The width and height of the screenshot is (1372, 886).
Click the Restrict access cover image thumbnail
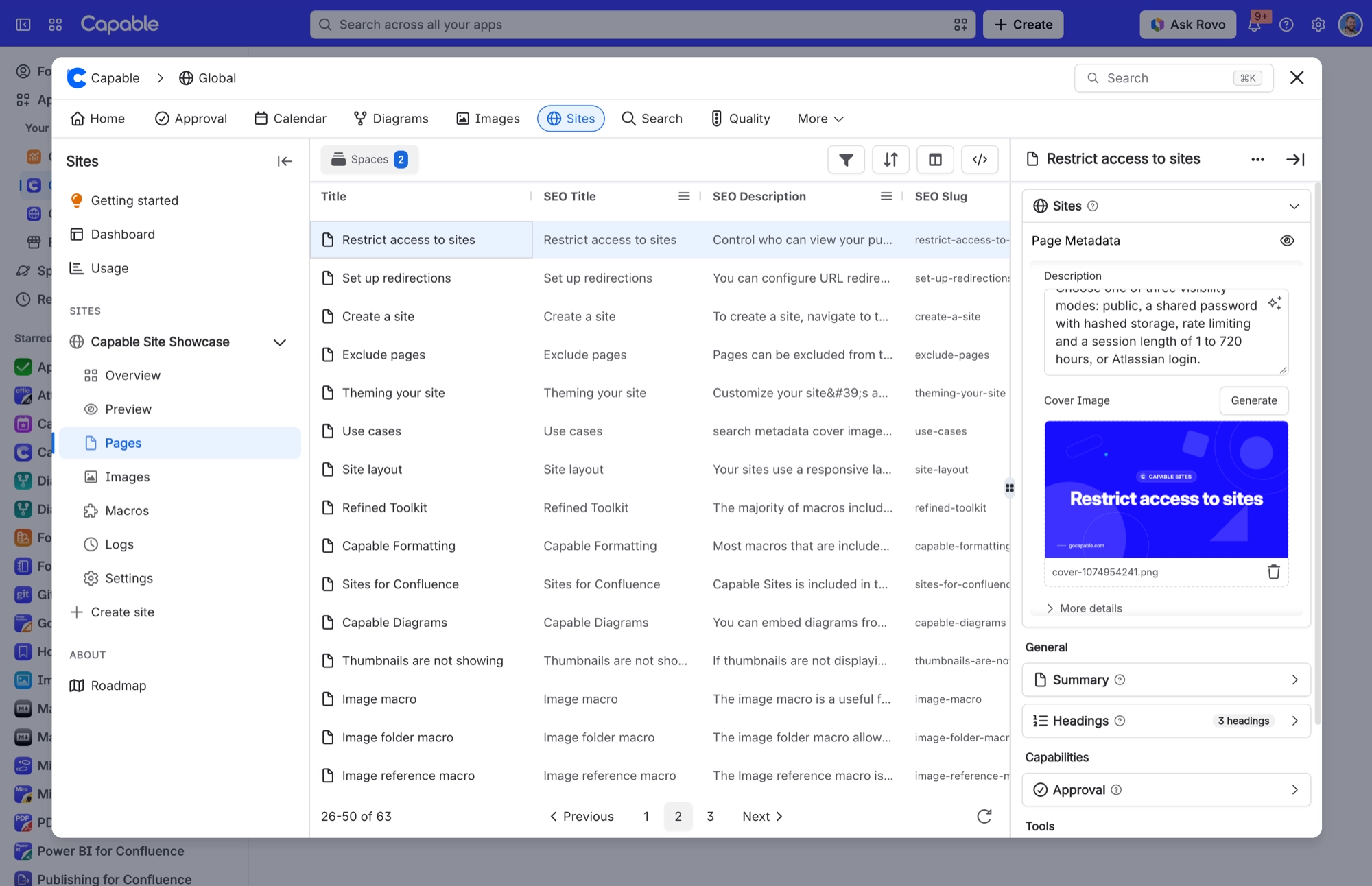click(x=1166, y=489)
